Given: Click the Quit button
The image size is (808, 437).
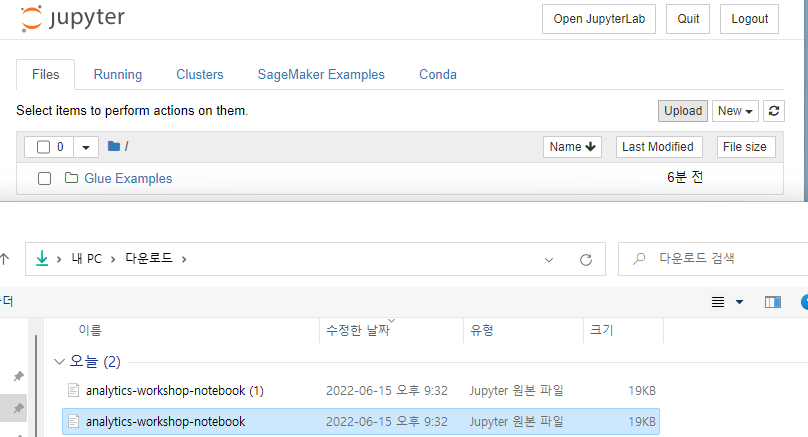Looking at the screenshot, I should 688,19.
